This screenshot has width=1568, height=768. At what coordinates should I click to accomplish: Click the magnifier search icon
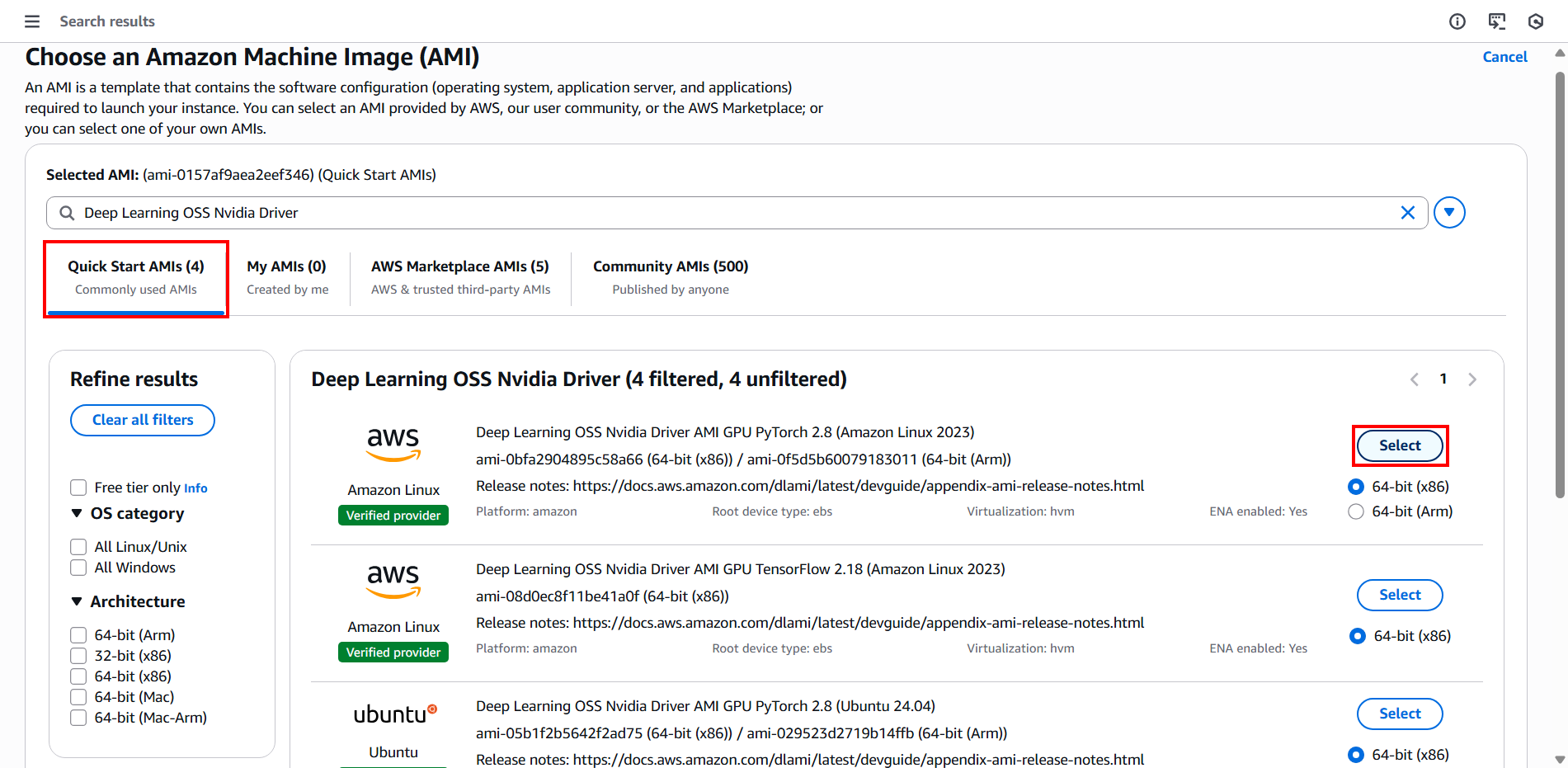[x=67, y=213]
